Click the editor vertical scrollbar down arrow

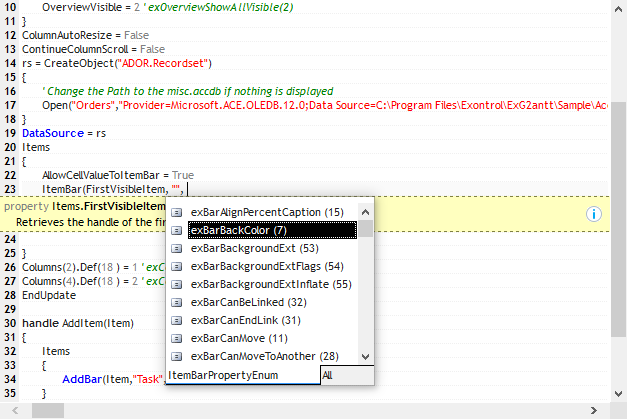click(x=619, y=394)
